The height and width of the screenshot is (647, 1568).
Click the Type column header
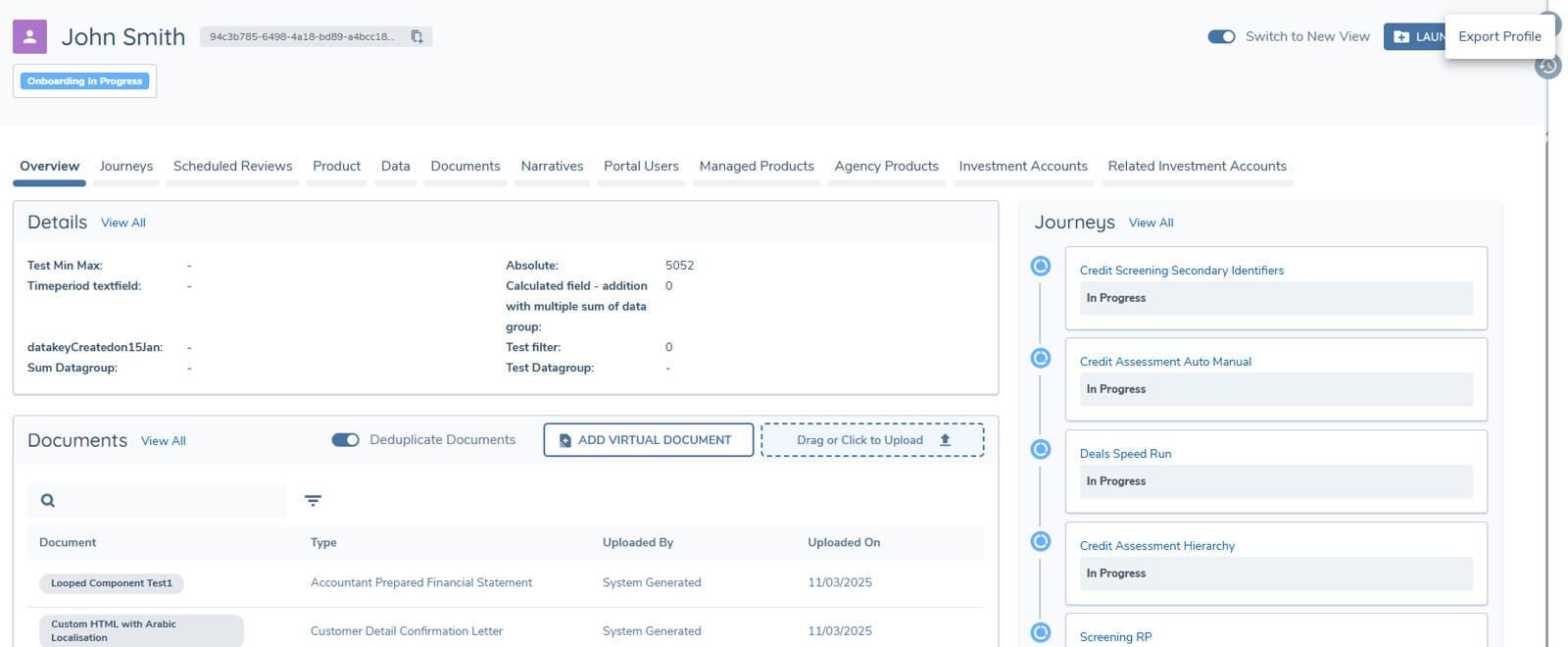point(323,543)
